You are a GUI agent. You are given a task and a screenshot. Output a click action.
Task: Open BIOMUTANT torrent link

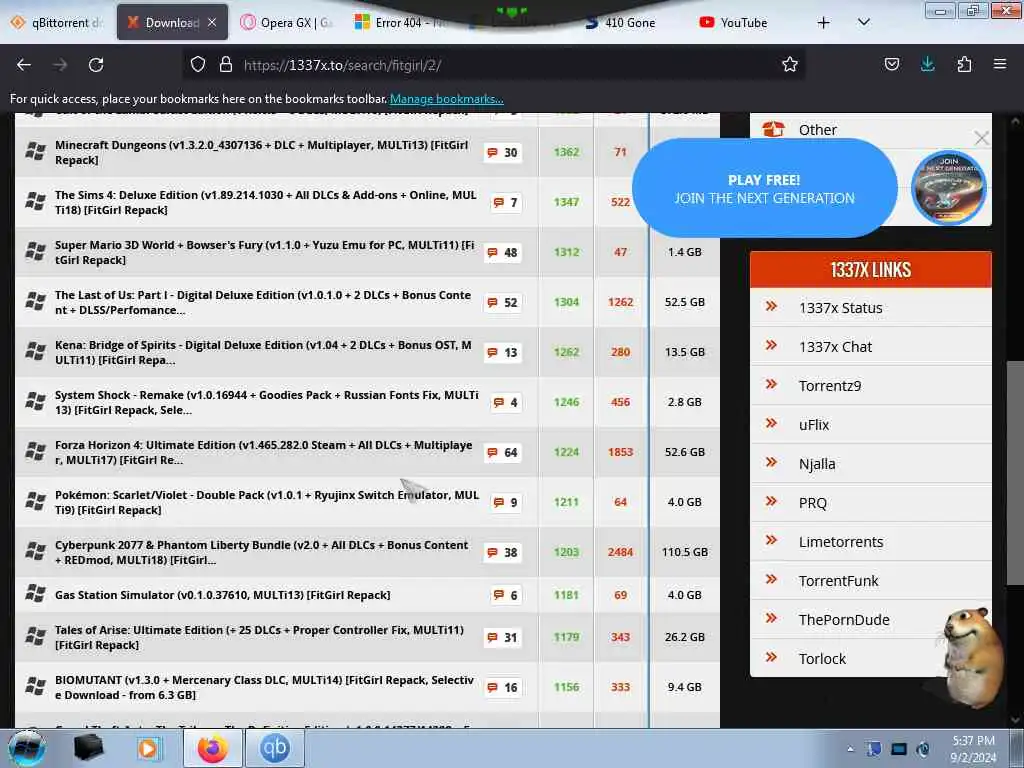pos(264,687)
